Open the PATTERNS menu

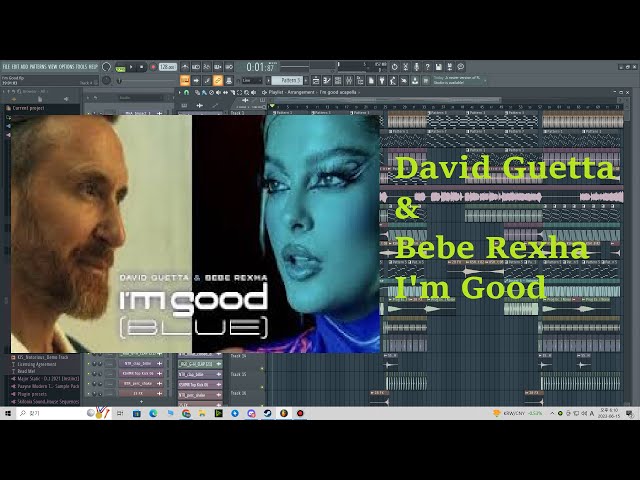(38, 67)
